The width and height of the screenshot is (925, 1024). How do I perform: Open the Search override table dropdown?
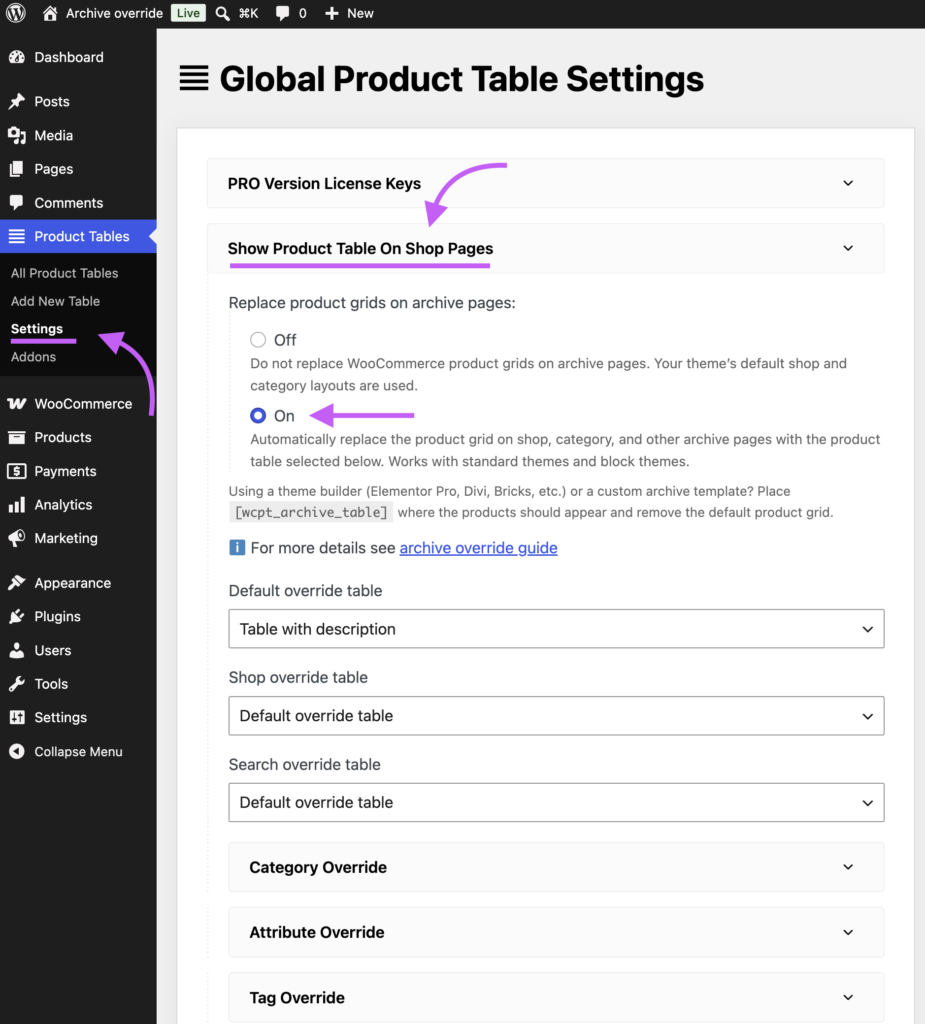pyautogui.click(x=557, y=802)
